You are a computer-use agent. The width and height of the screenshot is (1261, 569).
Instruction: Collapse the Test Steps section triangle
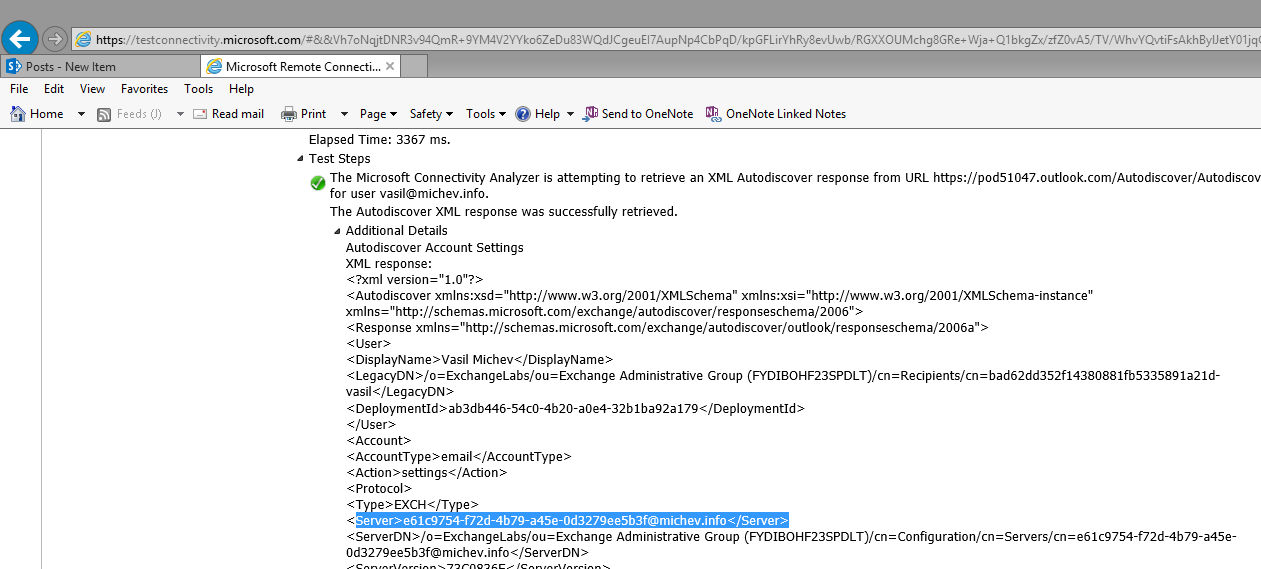[x=301, y=159]
